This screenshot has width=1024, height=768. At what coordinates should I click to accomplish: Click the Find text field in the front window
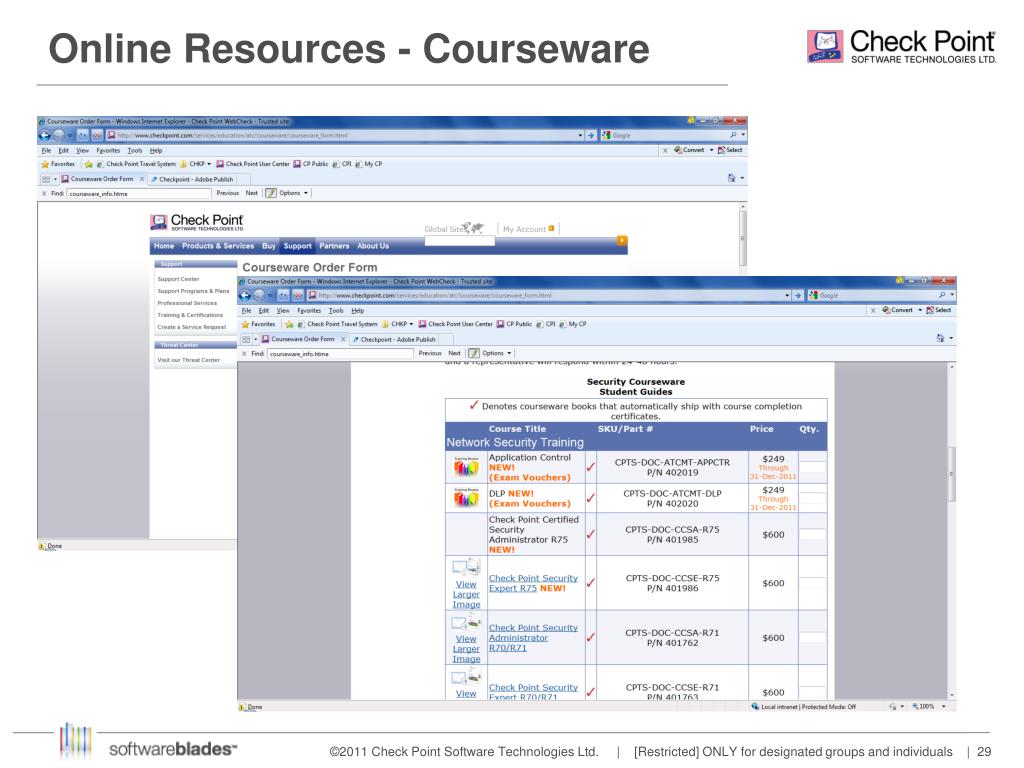(340, 354)
